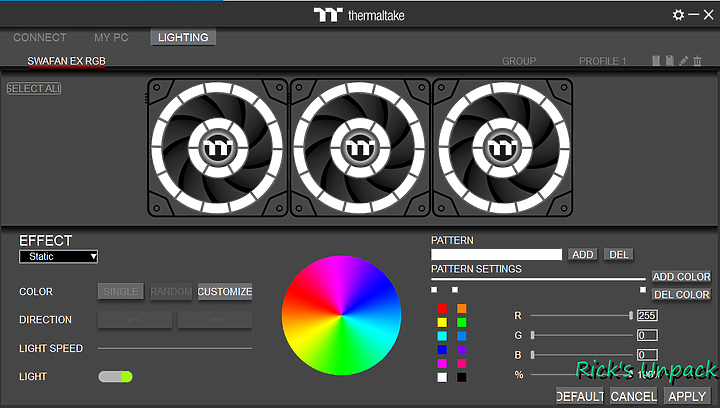Set direction to counter-clockwise arrow
Image resolution: width=720 pixels, height=408 pixels.
[135, 320]
